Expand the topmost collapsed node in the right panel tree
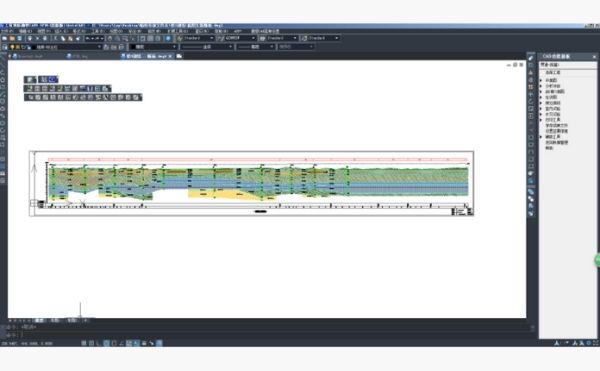 pos(541,80)
